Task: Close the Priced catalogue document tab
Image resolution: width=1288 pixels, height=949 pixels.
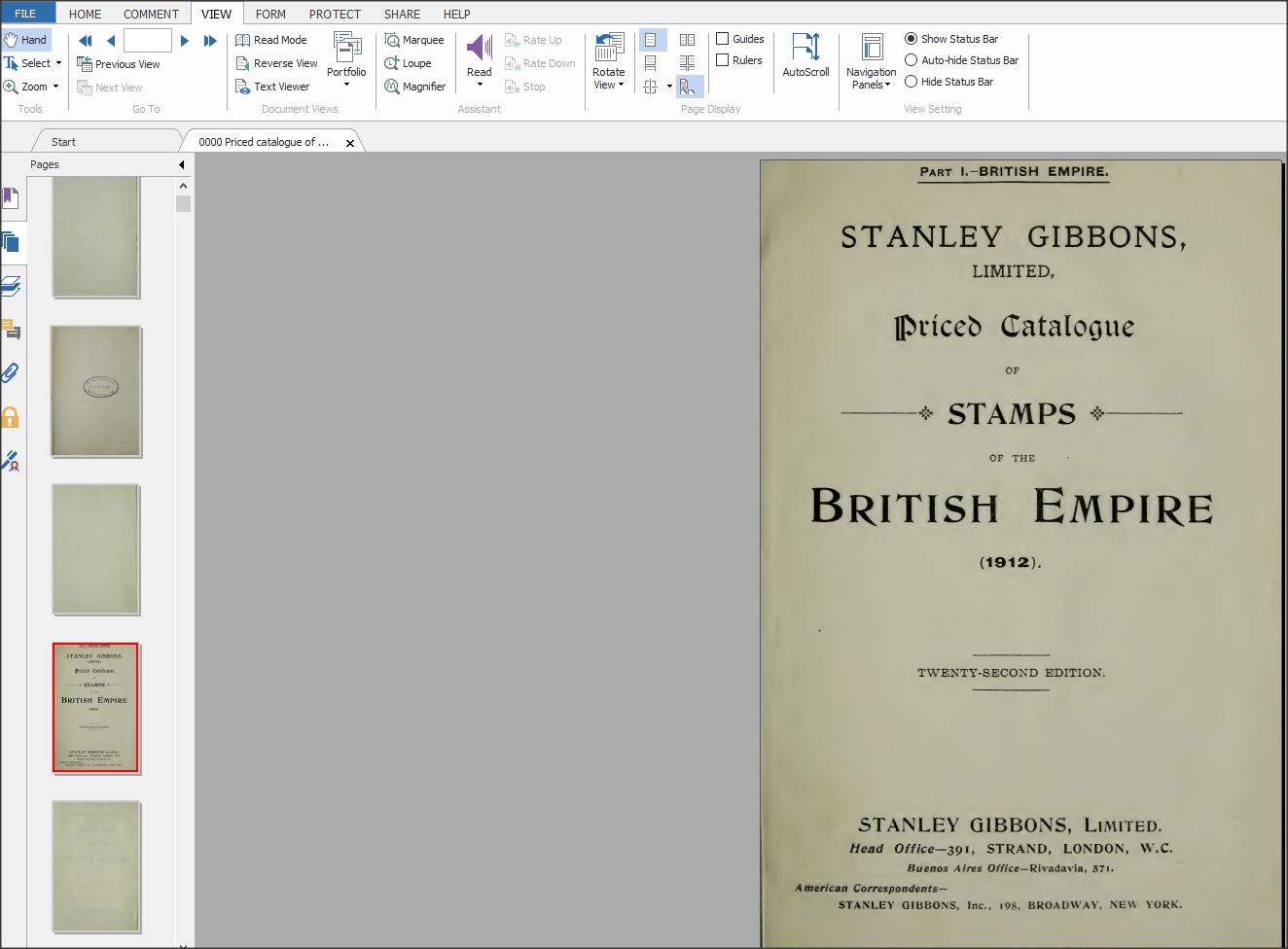Action: coord(350,143)
